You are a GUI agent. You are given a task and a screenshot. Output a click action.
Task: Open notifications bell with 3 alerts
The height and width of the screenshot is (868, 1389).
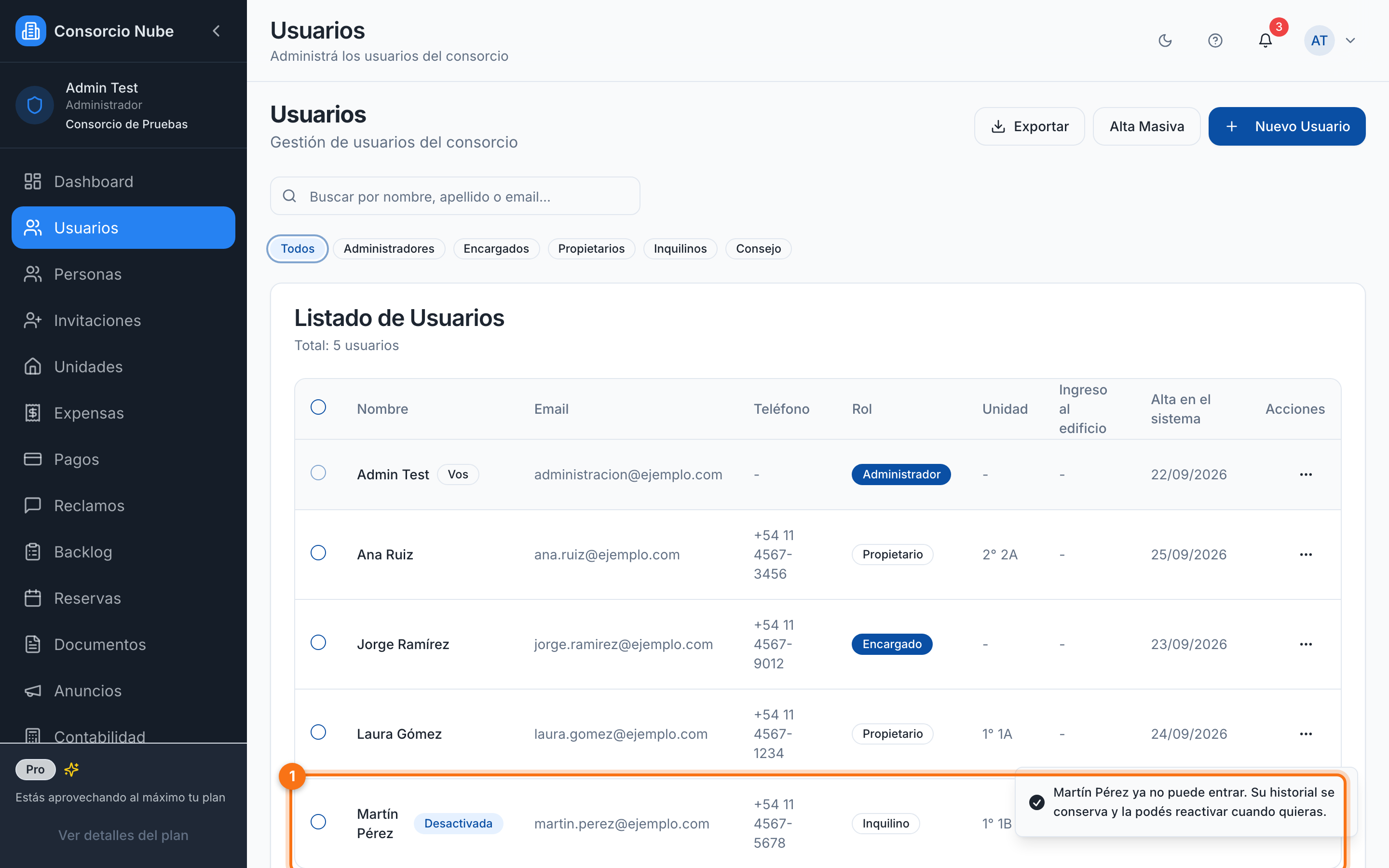pos(1266,41)
